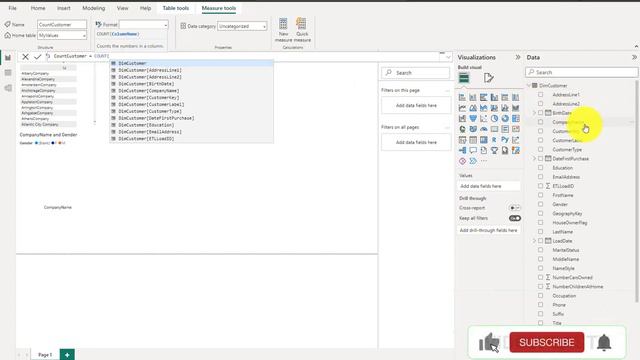Screen dimensions: 640x360
Task: Collapse the DimCustomer table tree
Action: click(529, 86)
